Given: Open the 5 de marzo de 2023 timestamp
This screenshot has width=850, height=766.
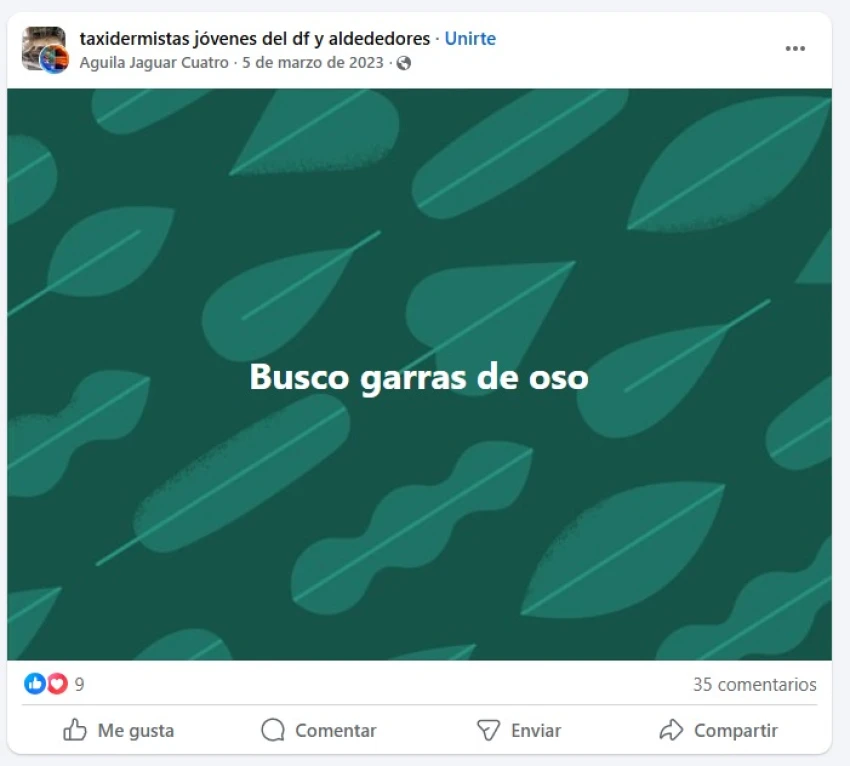Looking at the screenshot, I should 313,63.
